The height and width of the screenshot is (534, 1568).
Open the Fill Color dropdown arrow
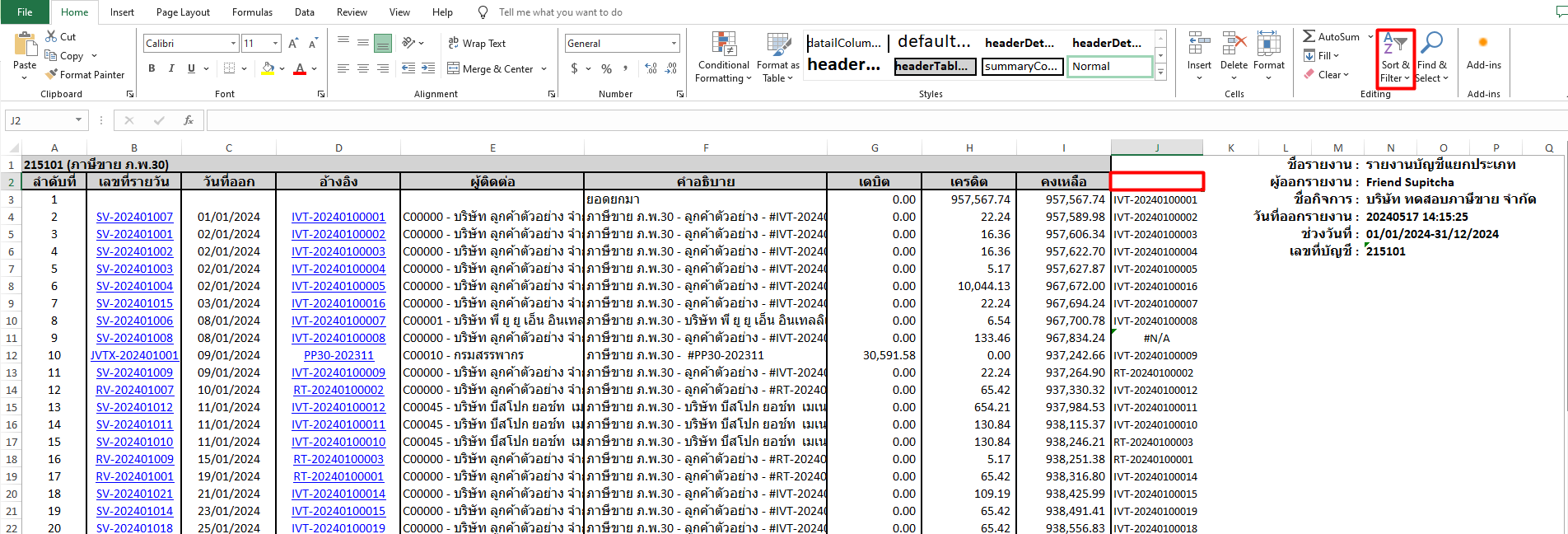(x=282, y=69)
